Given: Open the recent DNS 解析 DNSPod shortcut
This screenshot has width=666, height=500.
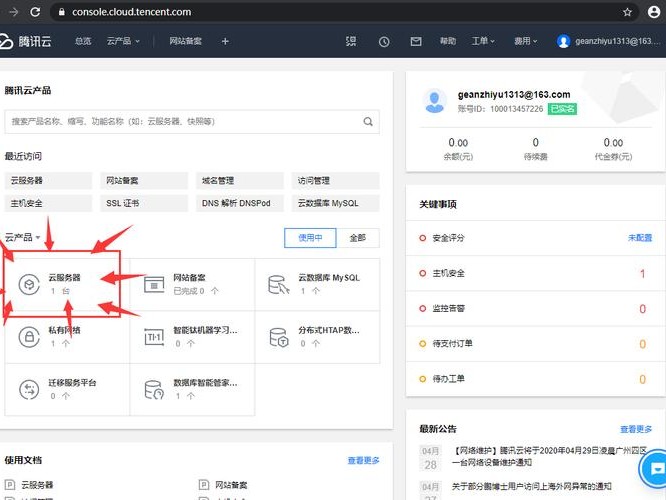Looking at the screenshot, I should pyautogui.click(x=240, y=203).
